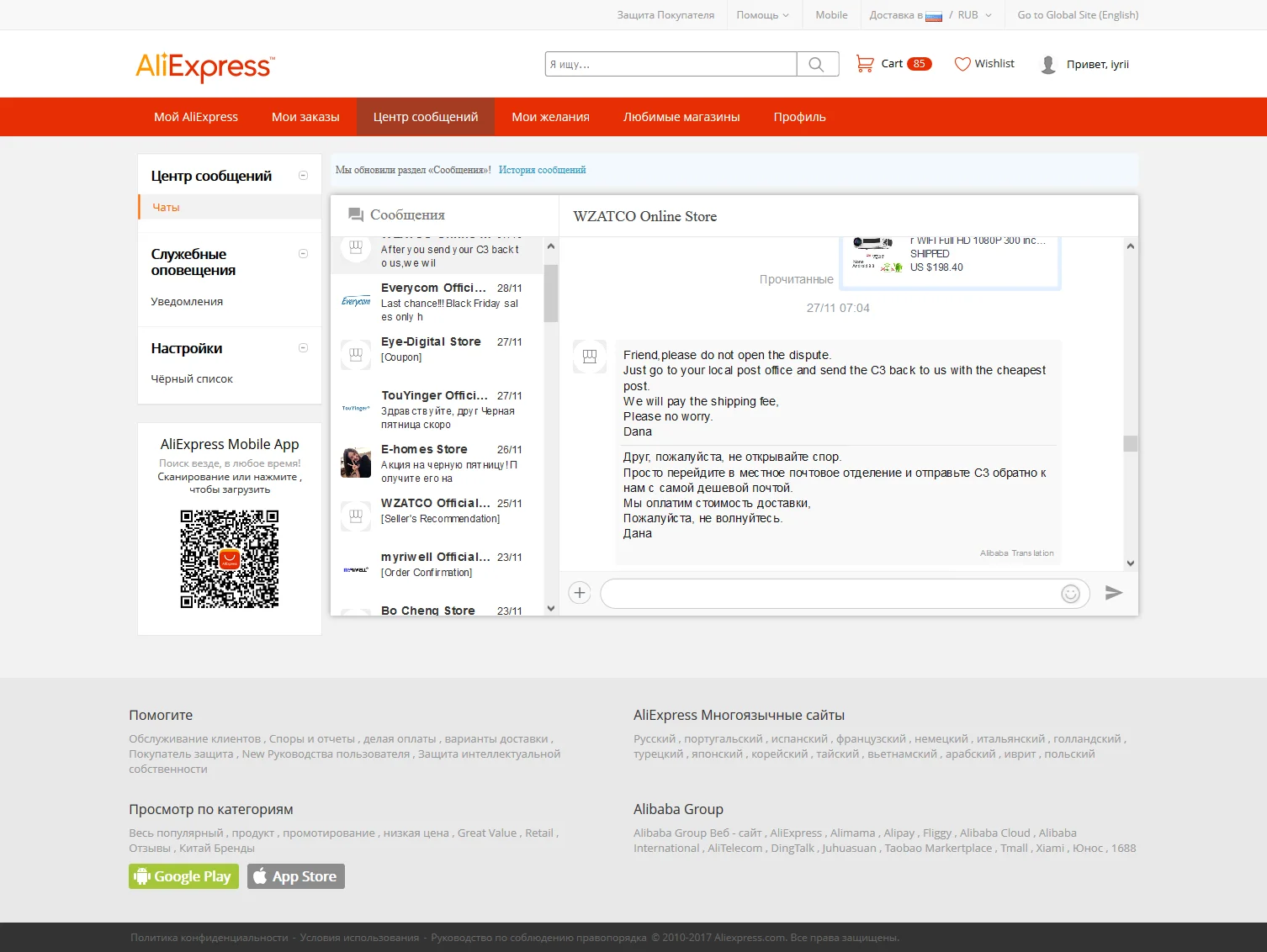Click the plus attachment icon in chat
The width and height of the screenshot is (1267, 952).
pos(580,593)
